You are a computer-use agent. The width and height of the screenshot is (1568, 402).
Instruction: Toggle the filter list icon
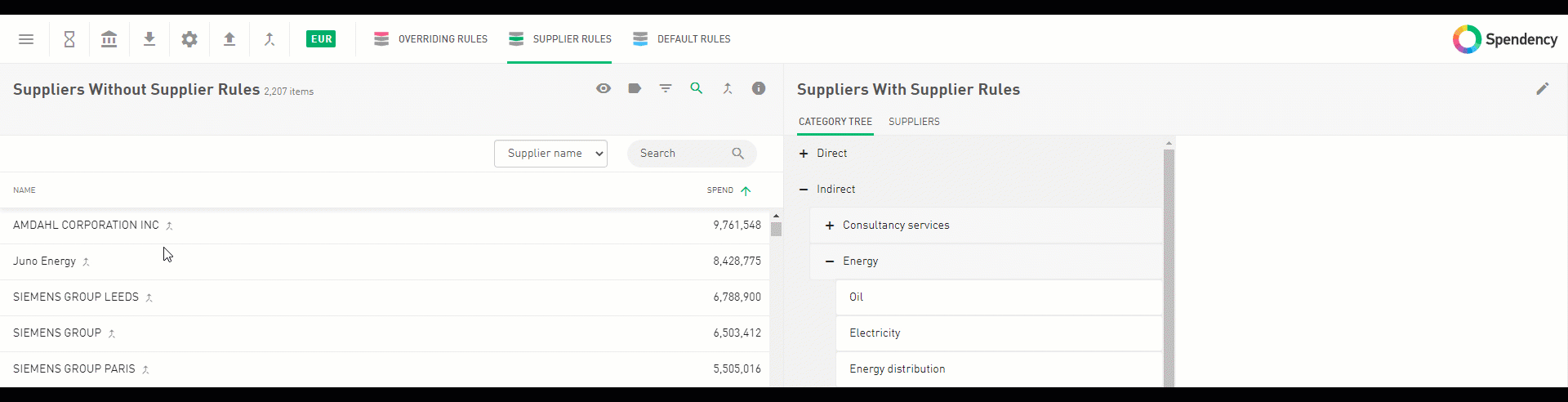click(x=666, y=88)
